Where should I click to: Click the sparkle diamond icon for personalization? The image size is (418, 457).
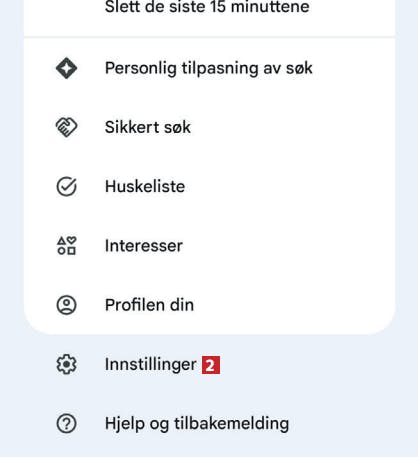[x=66, y=68]
